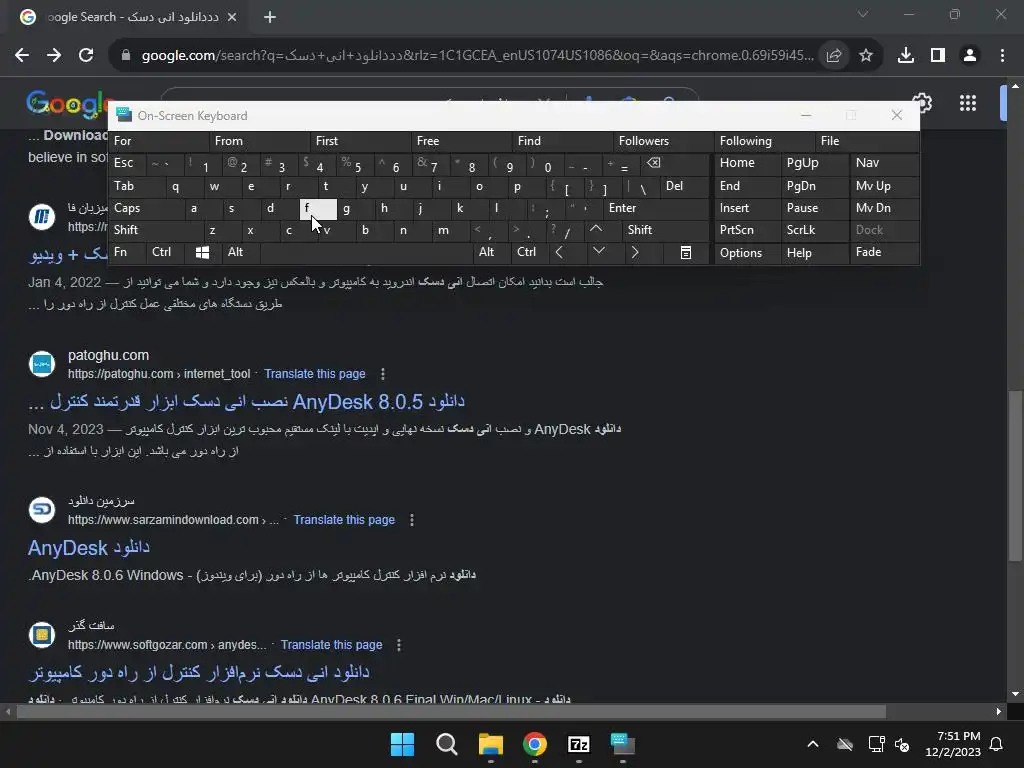Click On-Screen Keyboard taskbar icon
Screen dimensions: 1024x768
(622, 744)
